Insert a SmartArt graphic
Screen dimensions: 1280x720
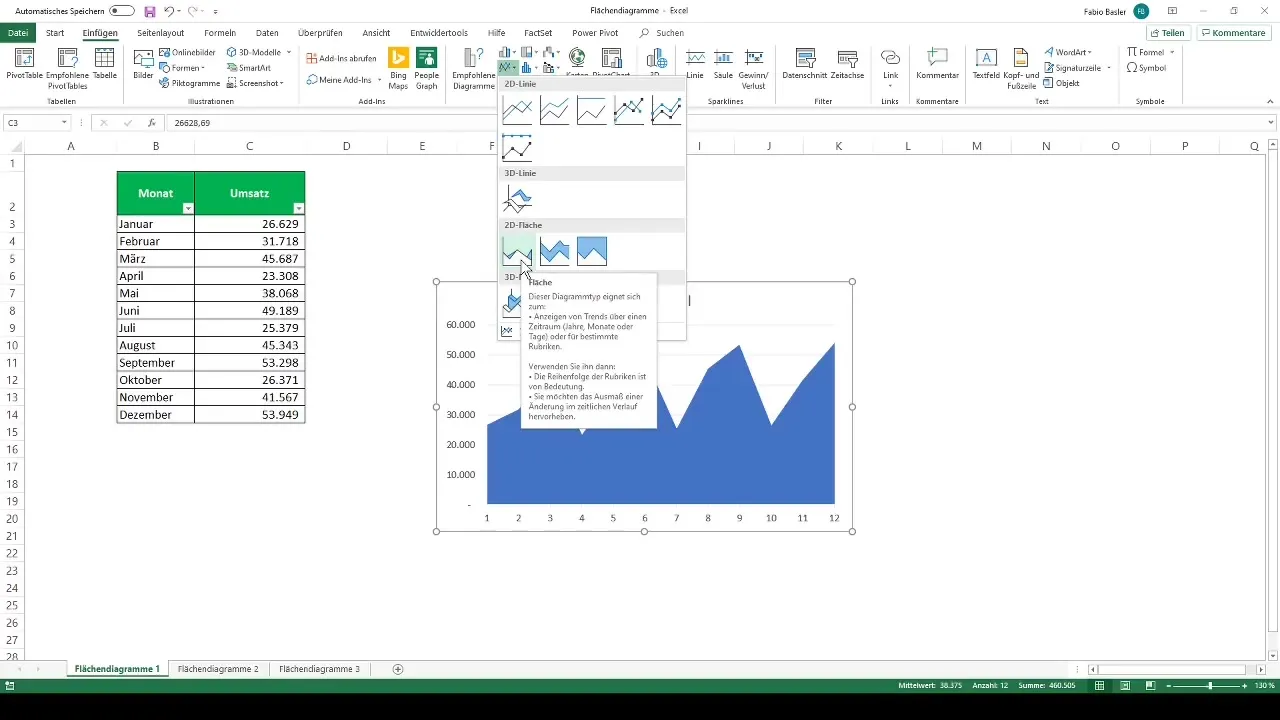pos(249,67)
